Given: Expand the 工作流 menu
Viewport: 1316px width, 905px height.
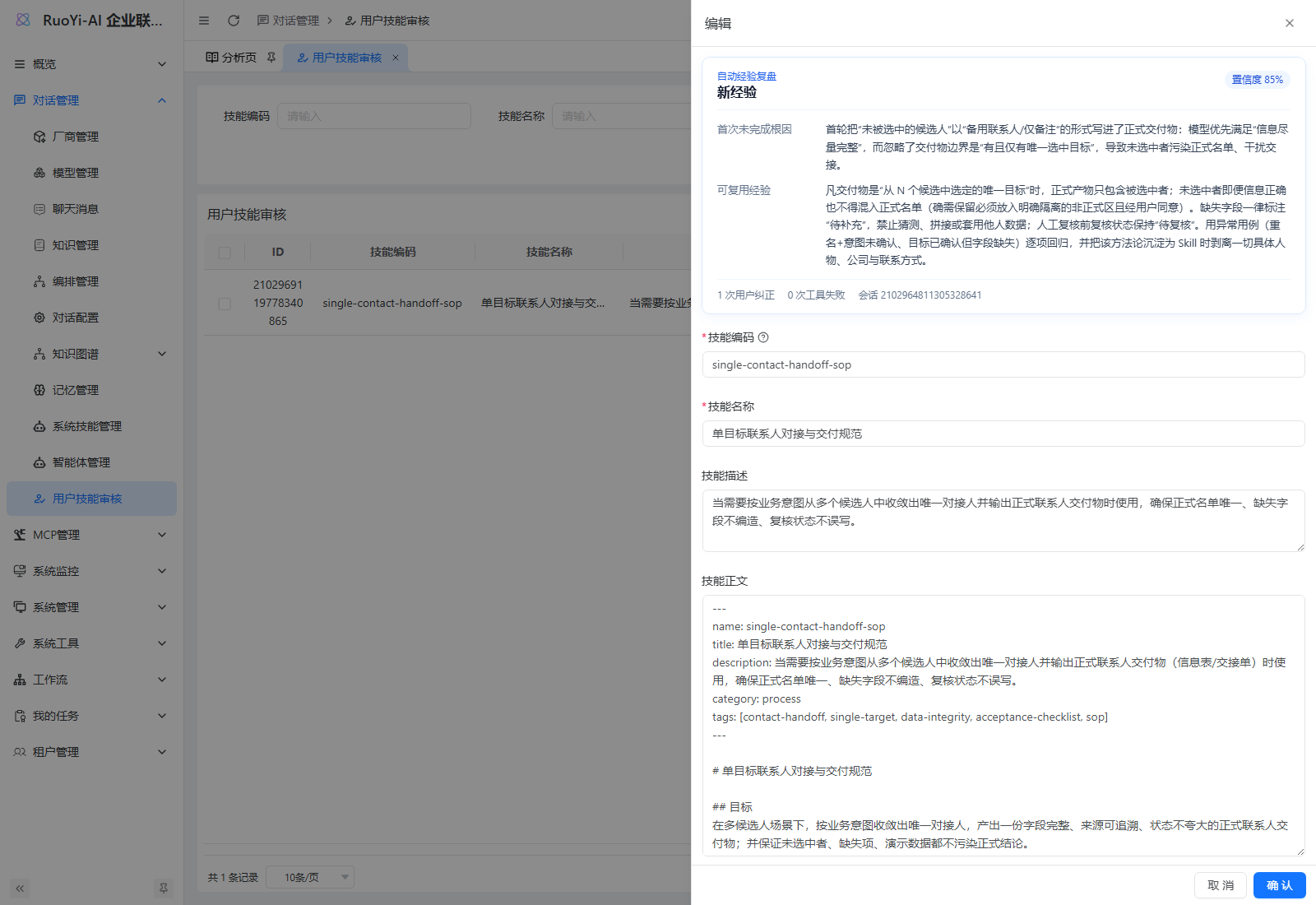Looking at the screenshot, I should 91,680.
